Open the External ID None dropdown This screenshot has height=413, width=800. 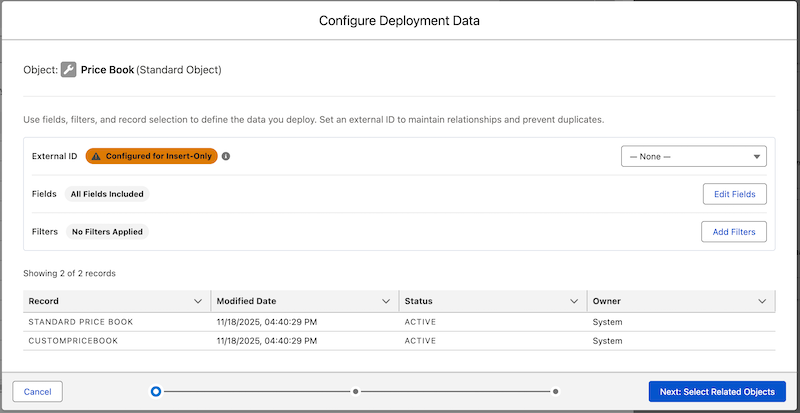(693, 156)
